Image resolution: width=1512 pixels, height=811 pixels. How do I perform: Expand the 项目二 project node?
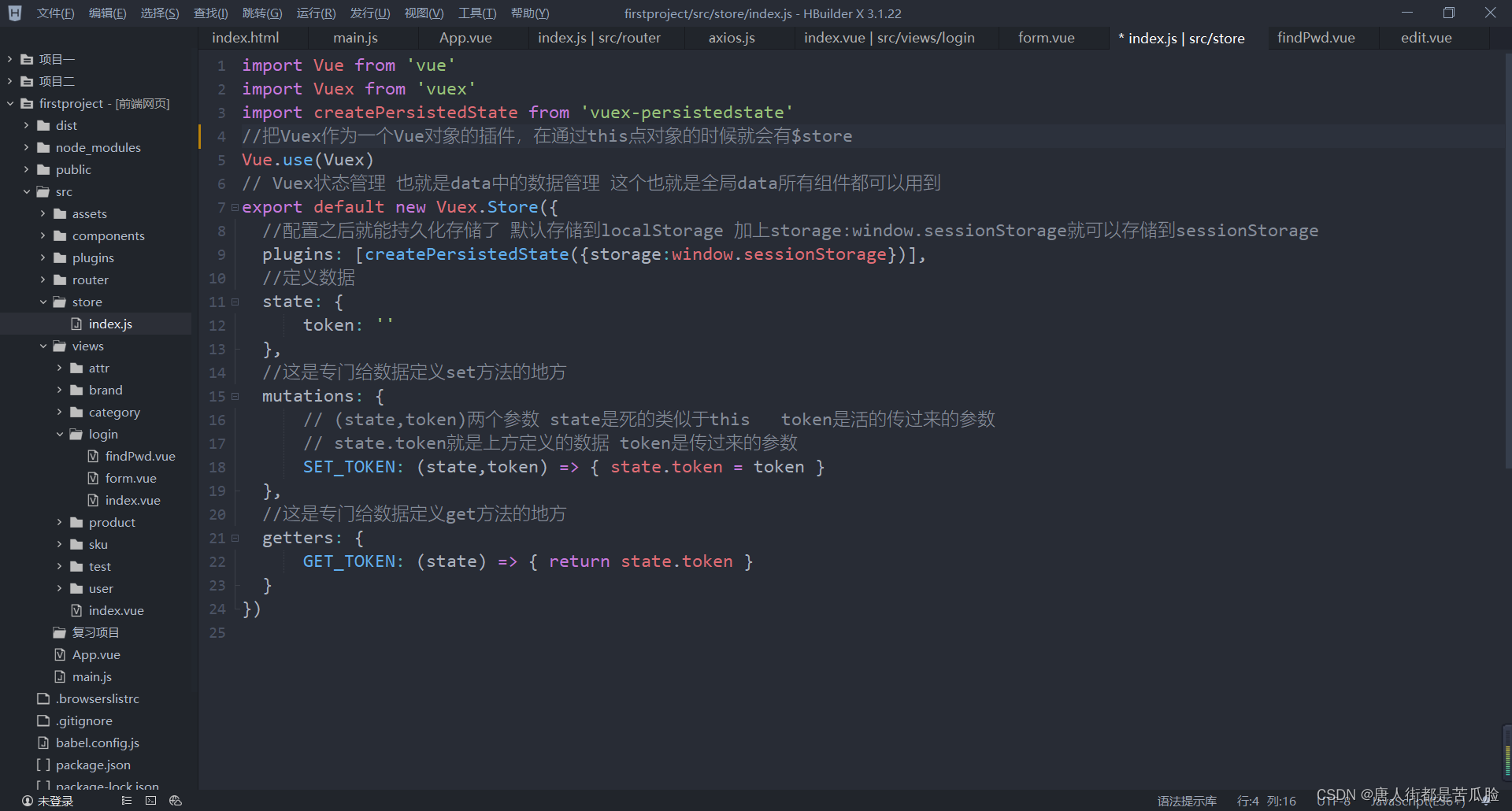coord(9,81)
